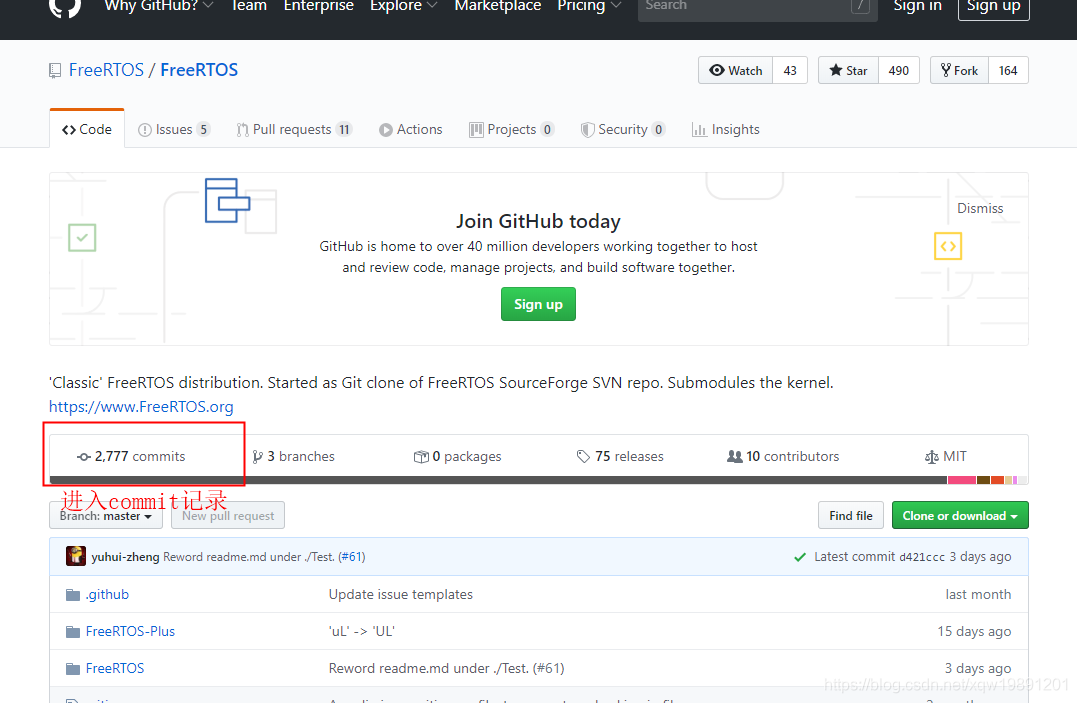Open pull request #61 link in commit bar
The height and width of the screenshot is (703, 1077).
tap(352, 557)
